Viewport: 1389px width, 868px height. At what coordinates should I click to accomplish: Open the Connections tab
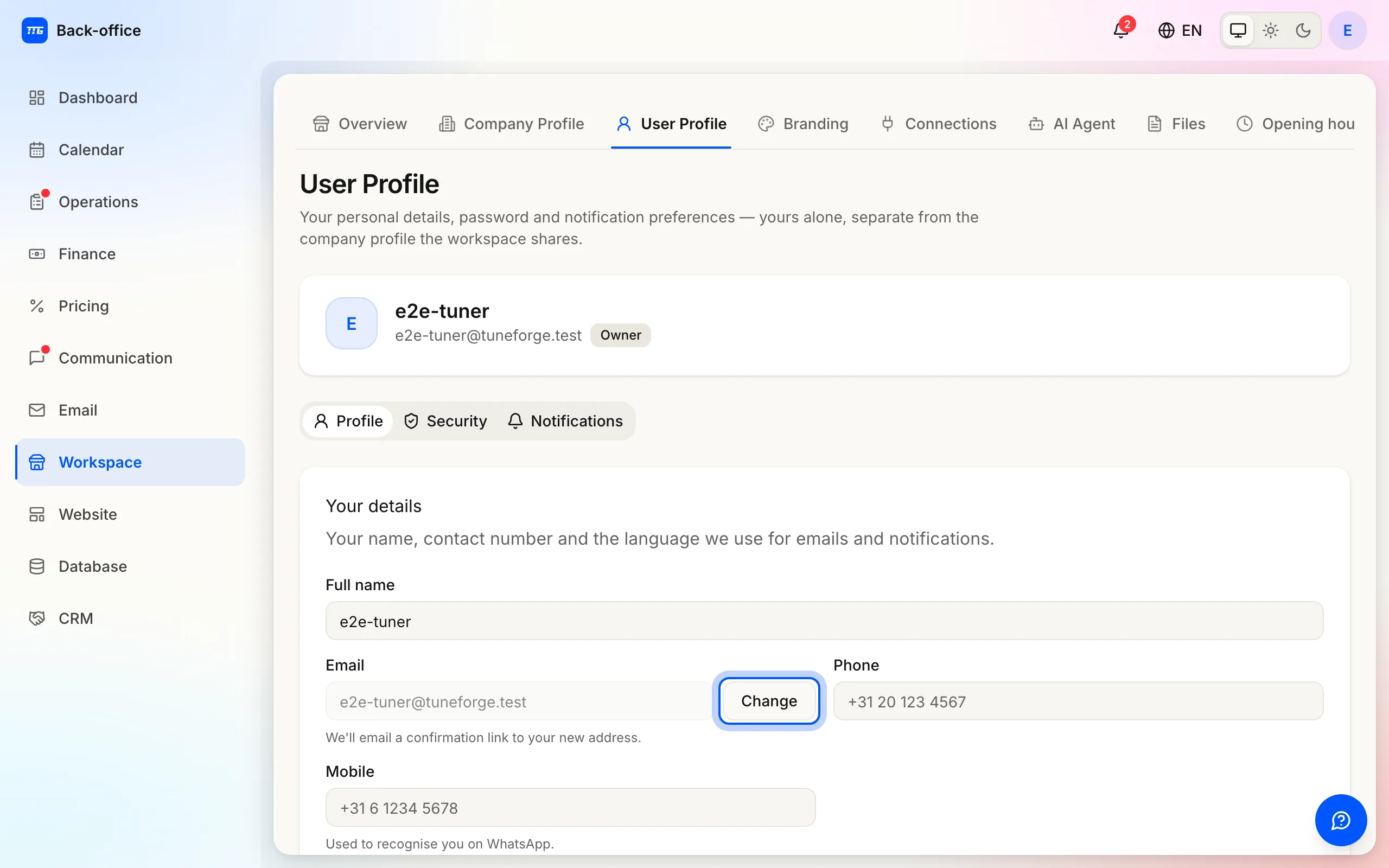click(939, 124)
